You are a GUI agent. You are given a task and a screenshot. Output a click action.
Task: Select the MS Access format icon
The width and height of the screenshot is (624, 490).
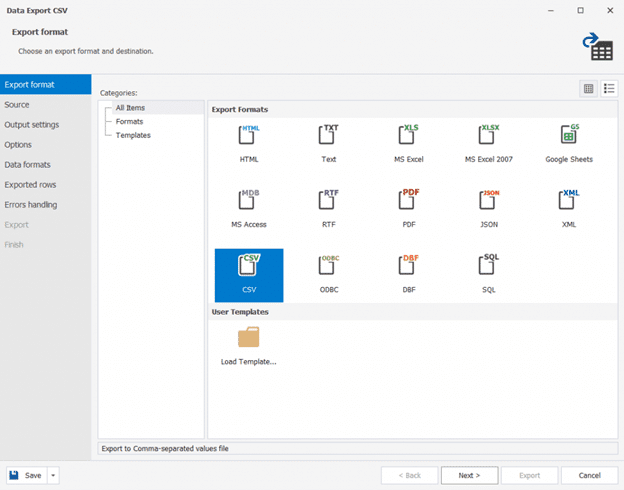click(x=249, y=202)
